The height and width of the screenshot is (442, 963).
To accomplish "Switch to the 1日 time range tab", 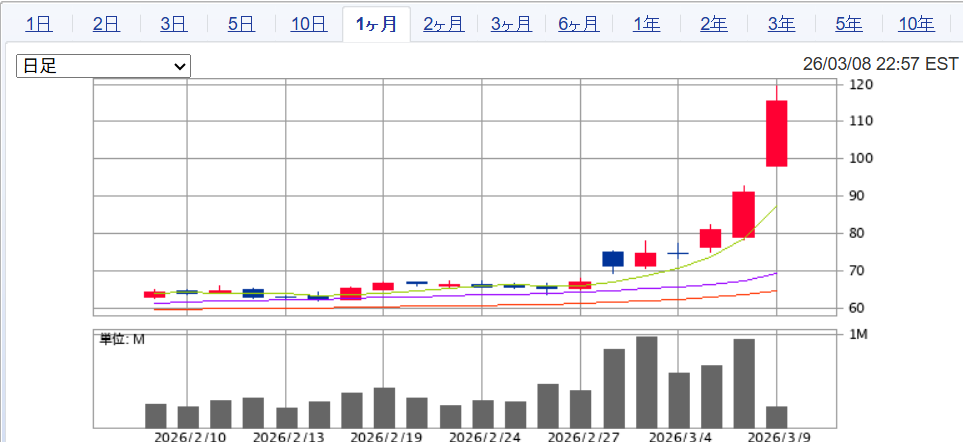I will click(x=38, y=24).
